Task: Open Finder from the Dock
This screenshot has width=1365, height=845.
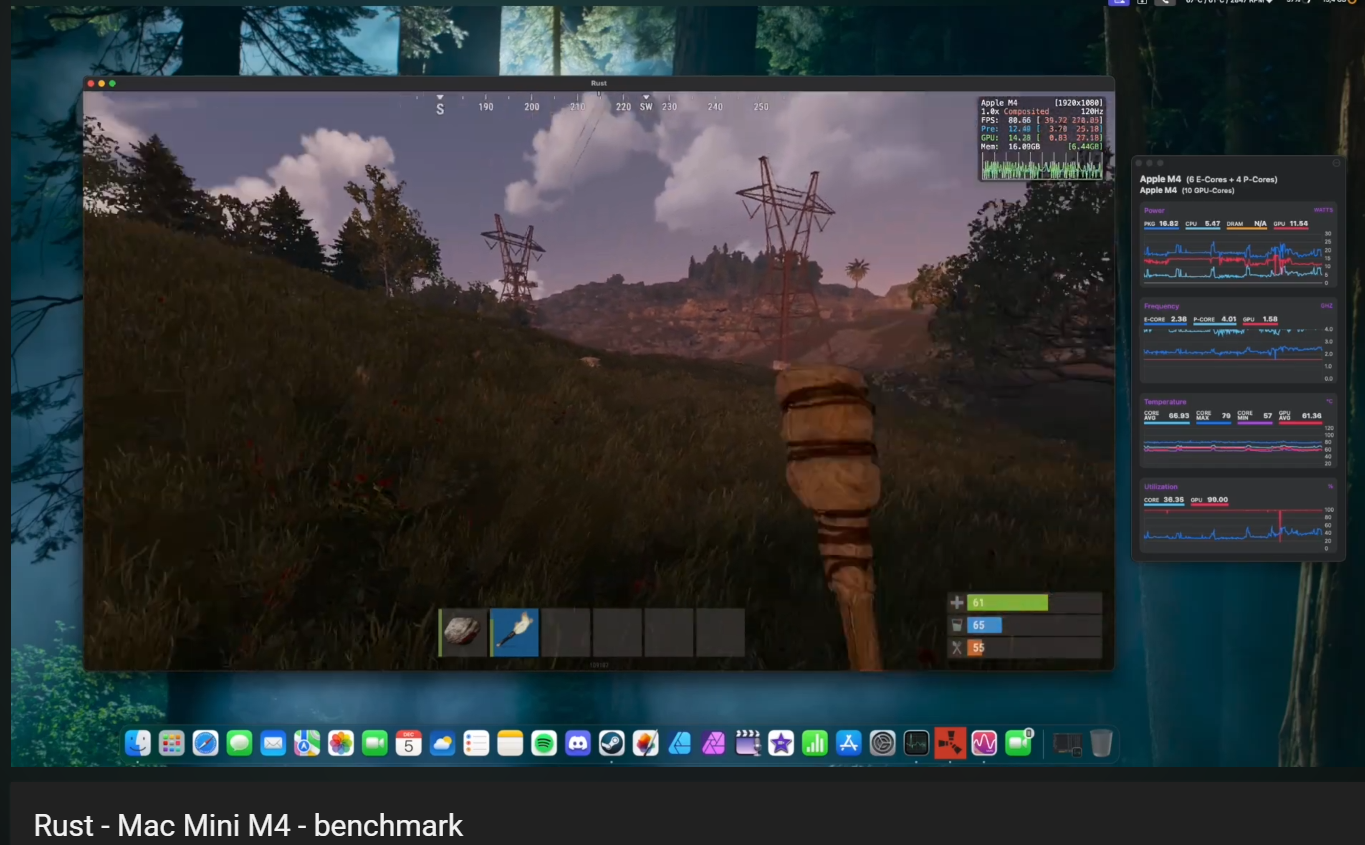Action: (x=138, y=743)
